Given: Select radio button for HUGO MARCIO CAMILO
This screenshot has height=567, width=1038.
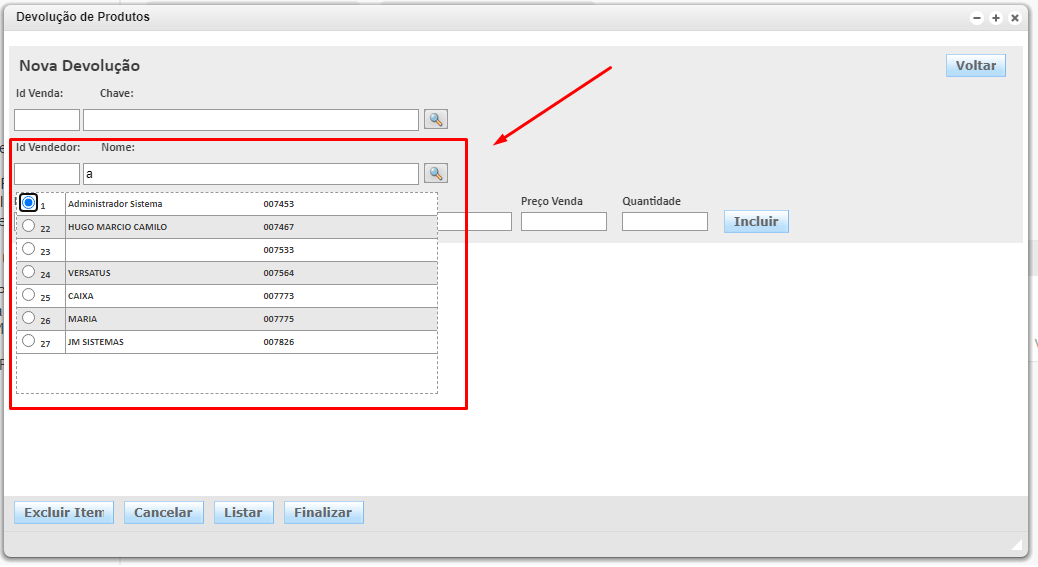Looking at the screenshot, I should (x=29, y=226).
